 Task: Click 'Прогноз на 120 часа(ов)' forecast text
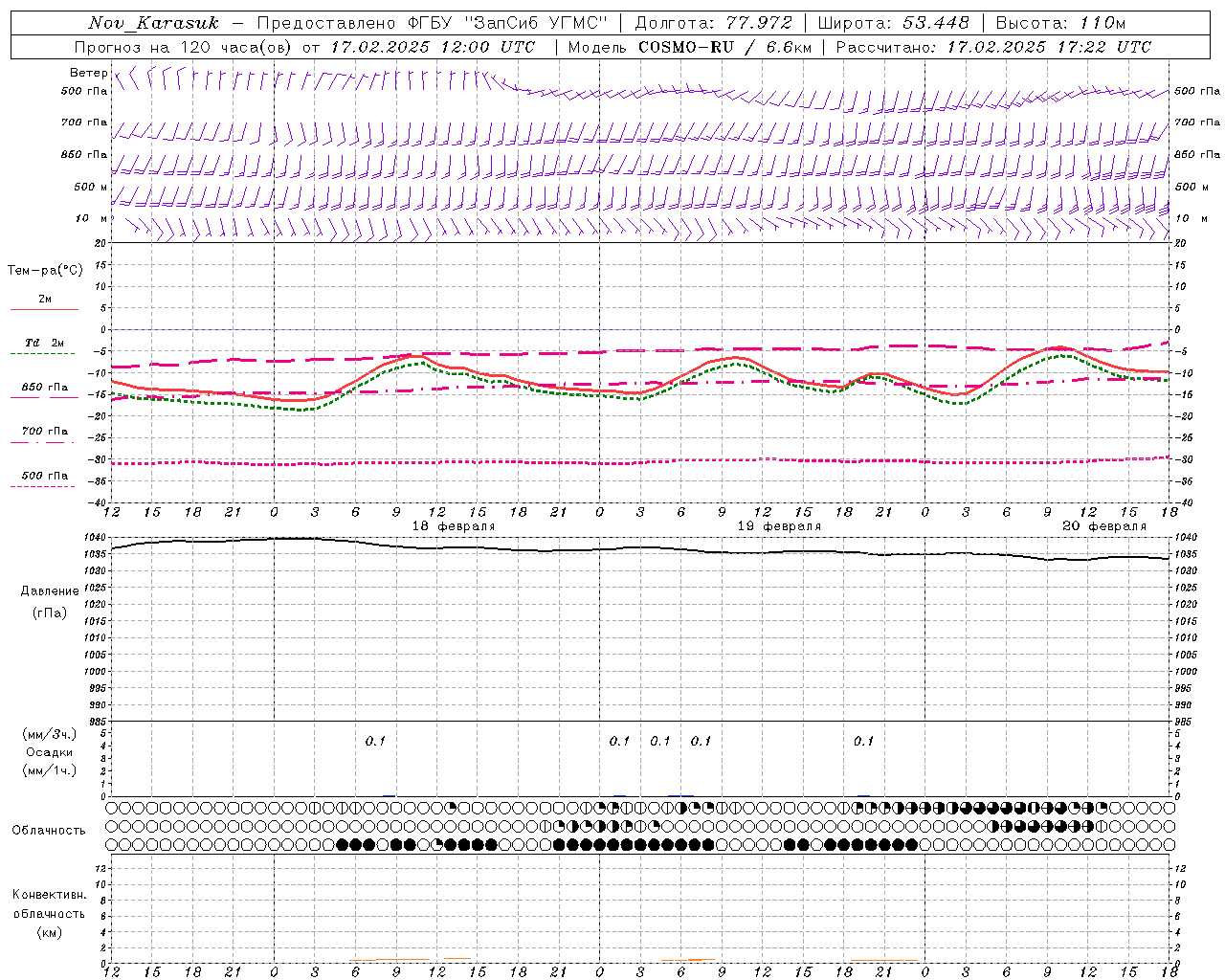183,47
